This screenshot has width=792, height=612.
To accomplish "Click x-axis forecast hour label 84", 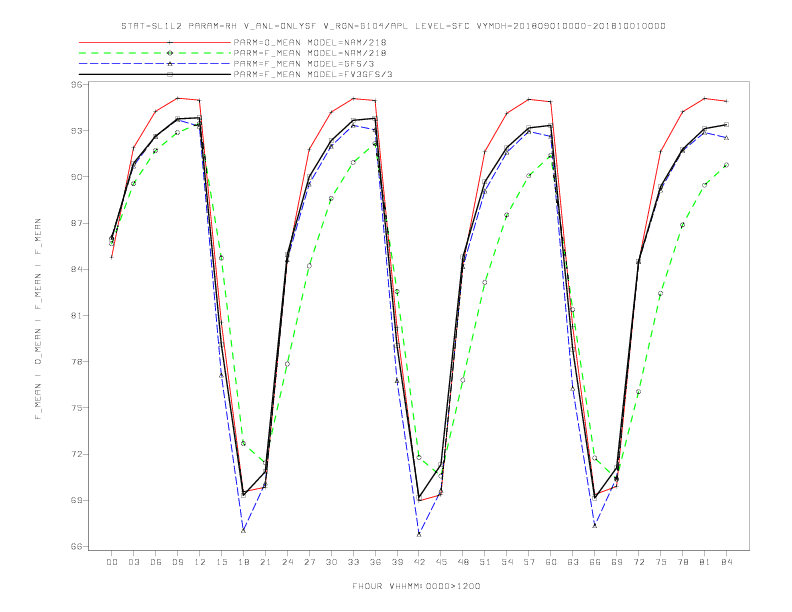I will tap(727, 562).
